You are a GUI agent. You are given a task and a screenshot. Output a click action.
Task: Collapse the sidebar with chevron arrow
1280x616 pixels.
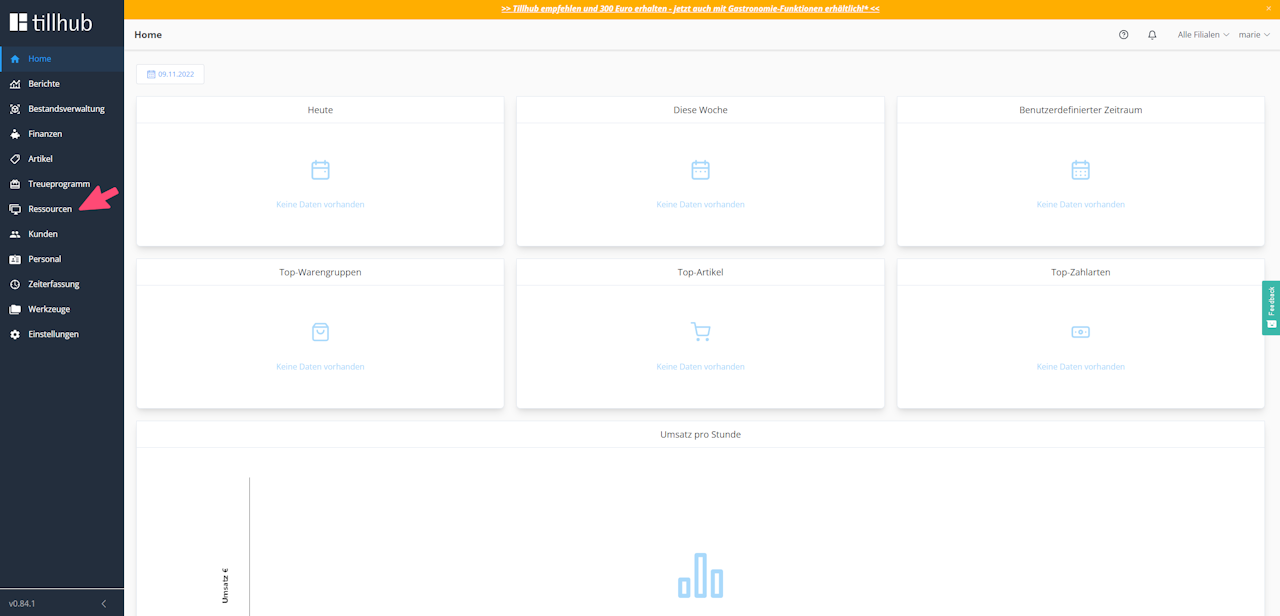pyautogui.click(x=104, y=604)
